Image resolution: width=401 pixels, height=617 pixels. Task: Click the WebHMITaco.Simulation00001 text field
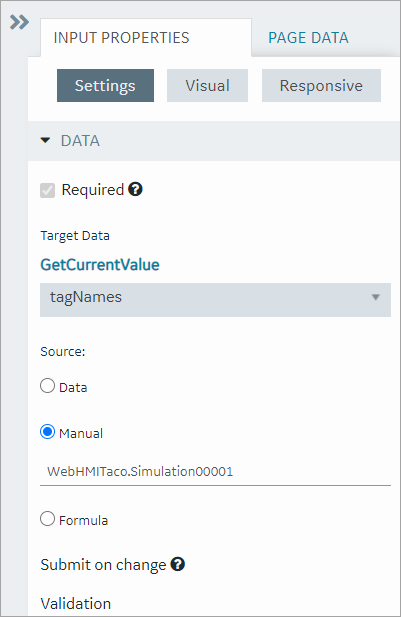tap(215, 471)
